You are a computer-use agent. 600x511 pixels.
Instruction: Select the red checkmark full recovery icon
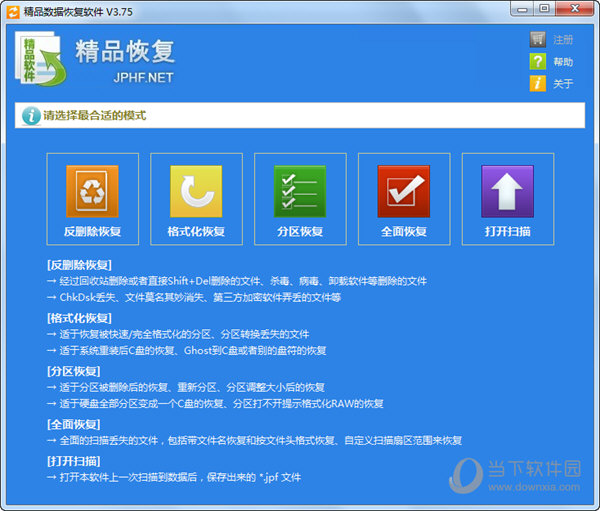coord(404,191)
